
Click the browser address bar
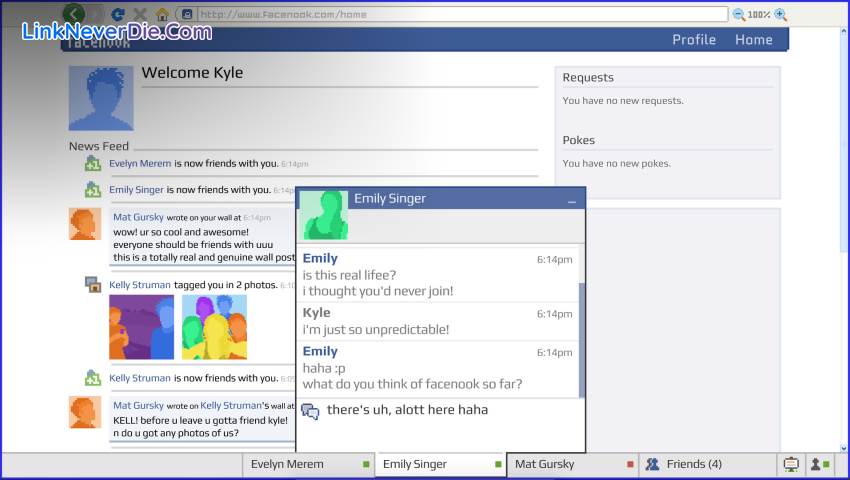pyautogui.click(x=460, y=15)
